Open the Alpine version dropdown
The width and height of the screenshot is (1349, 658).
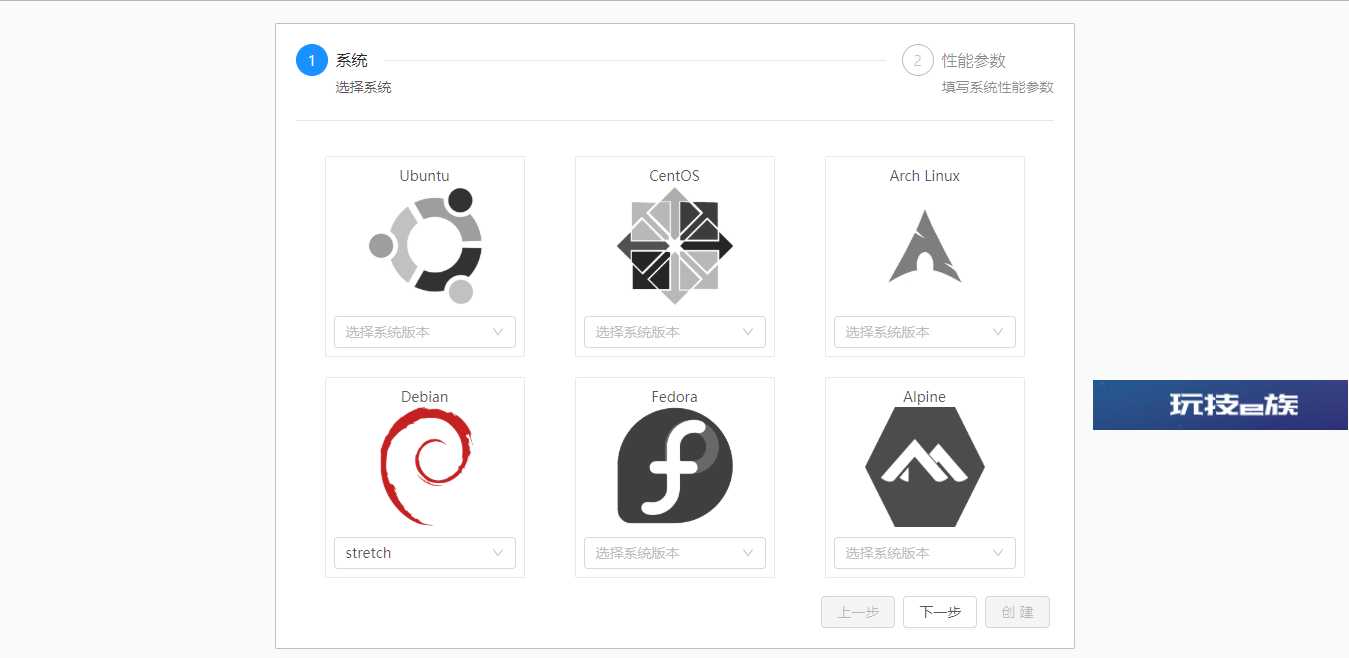click(x=925, y=553)
